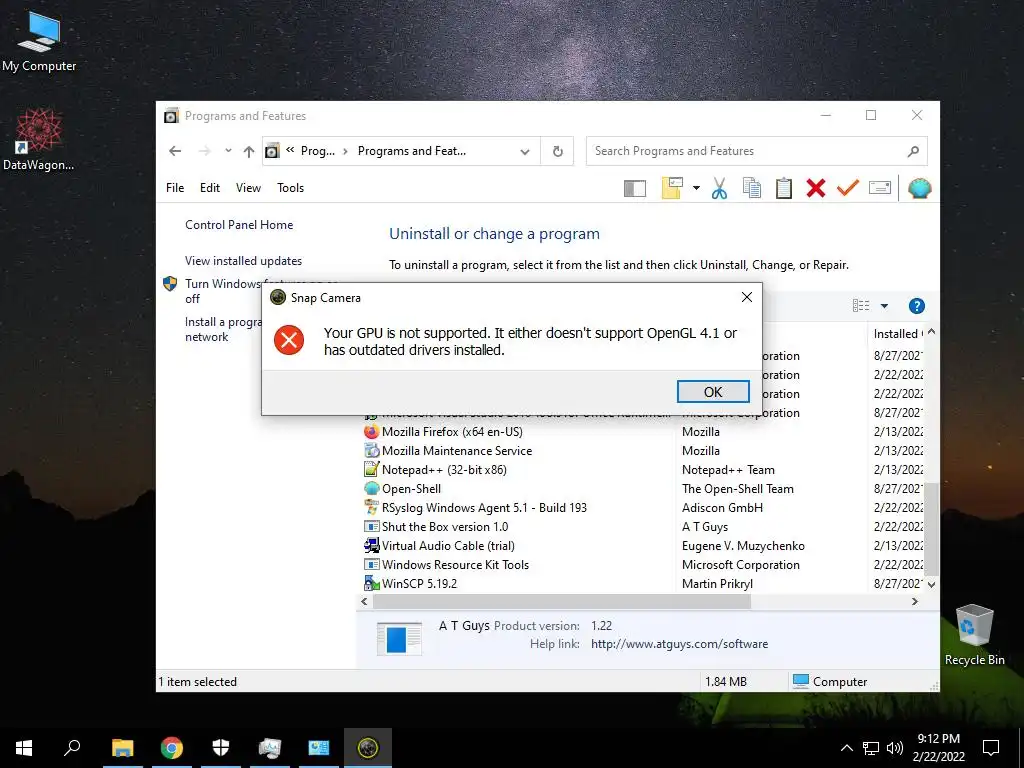Select Mozilla Firefox (x64 en-US) row
The image size is (1024, 768).
click(x=453, y=432)
